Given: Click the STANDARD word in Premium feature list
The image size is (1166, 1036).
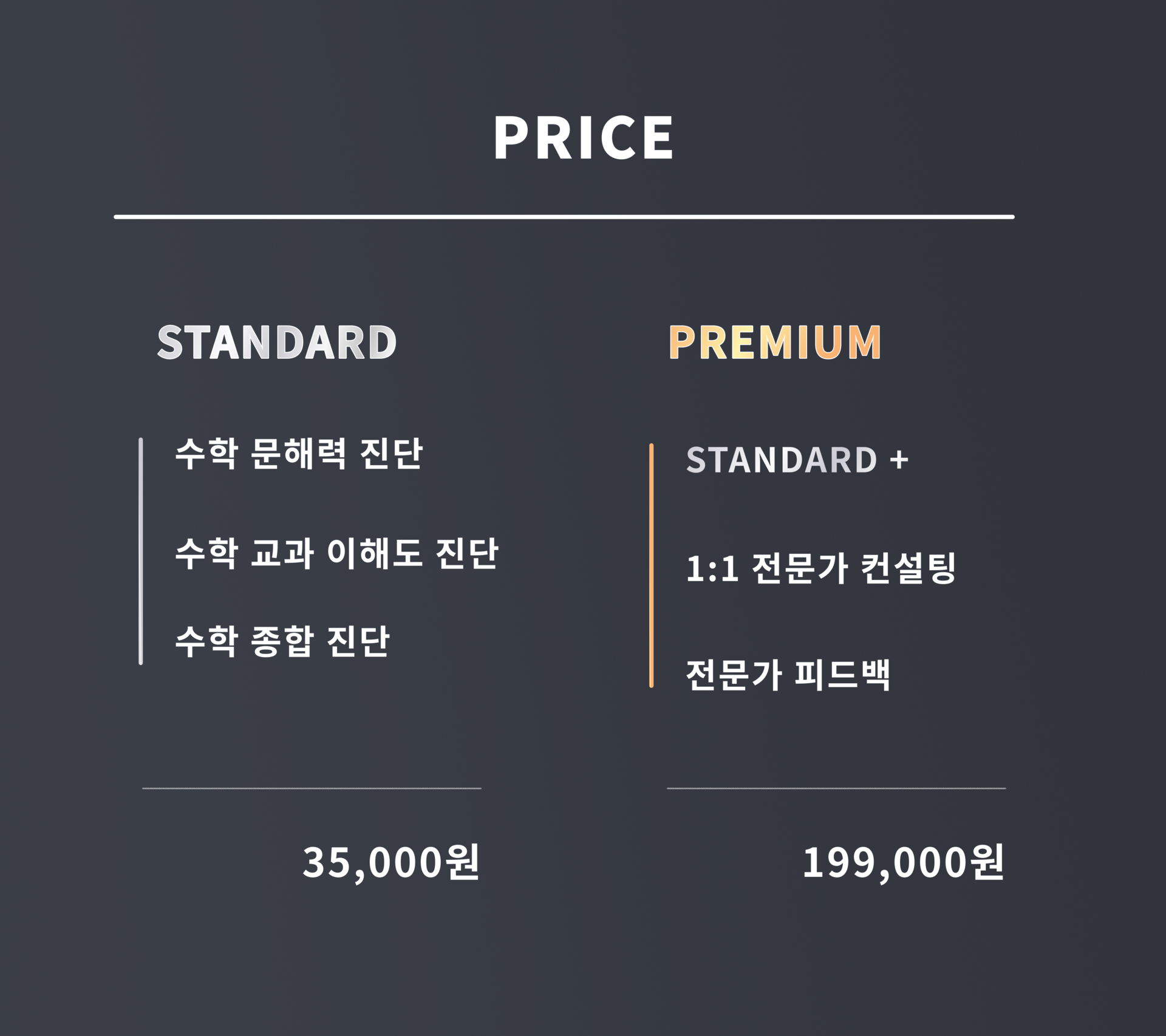Looking at the screenshot, I should tap(782, 460).
